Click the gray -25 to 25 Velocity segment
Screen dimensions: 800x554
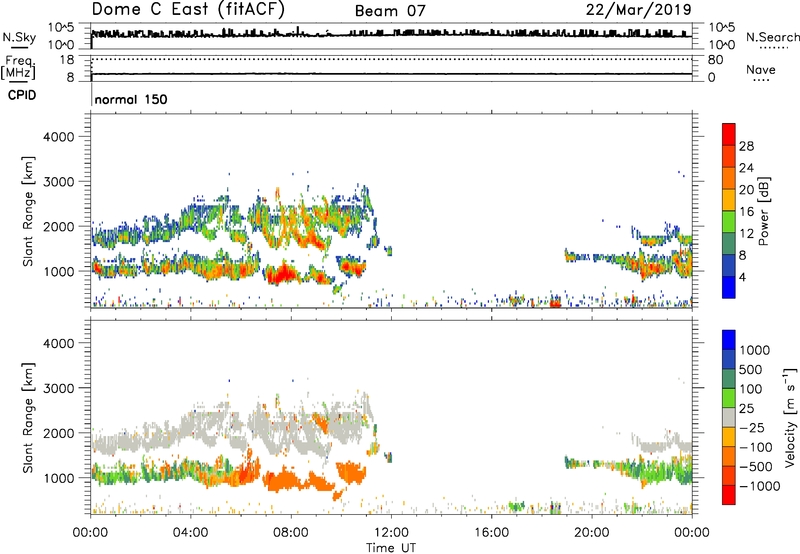click(729, 417)
